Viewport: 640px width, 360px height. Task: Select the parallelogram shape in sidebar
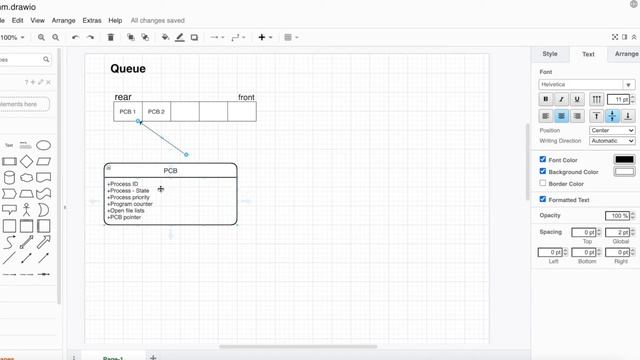[44, 162]
